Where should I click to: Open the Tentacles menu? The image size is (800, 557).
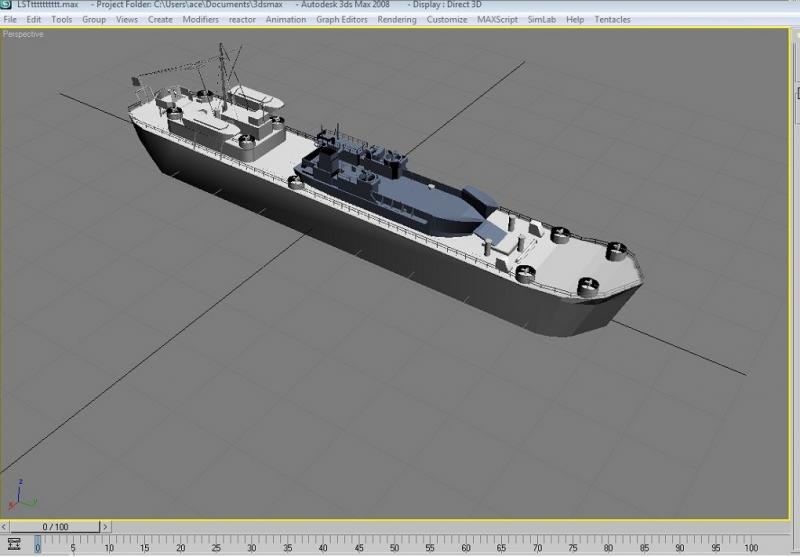tap(612, 19)
